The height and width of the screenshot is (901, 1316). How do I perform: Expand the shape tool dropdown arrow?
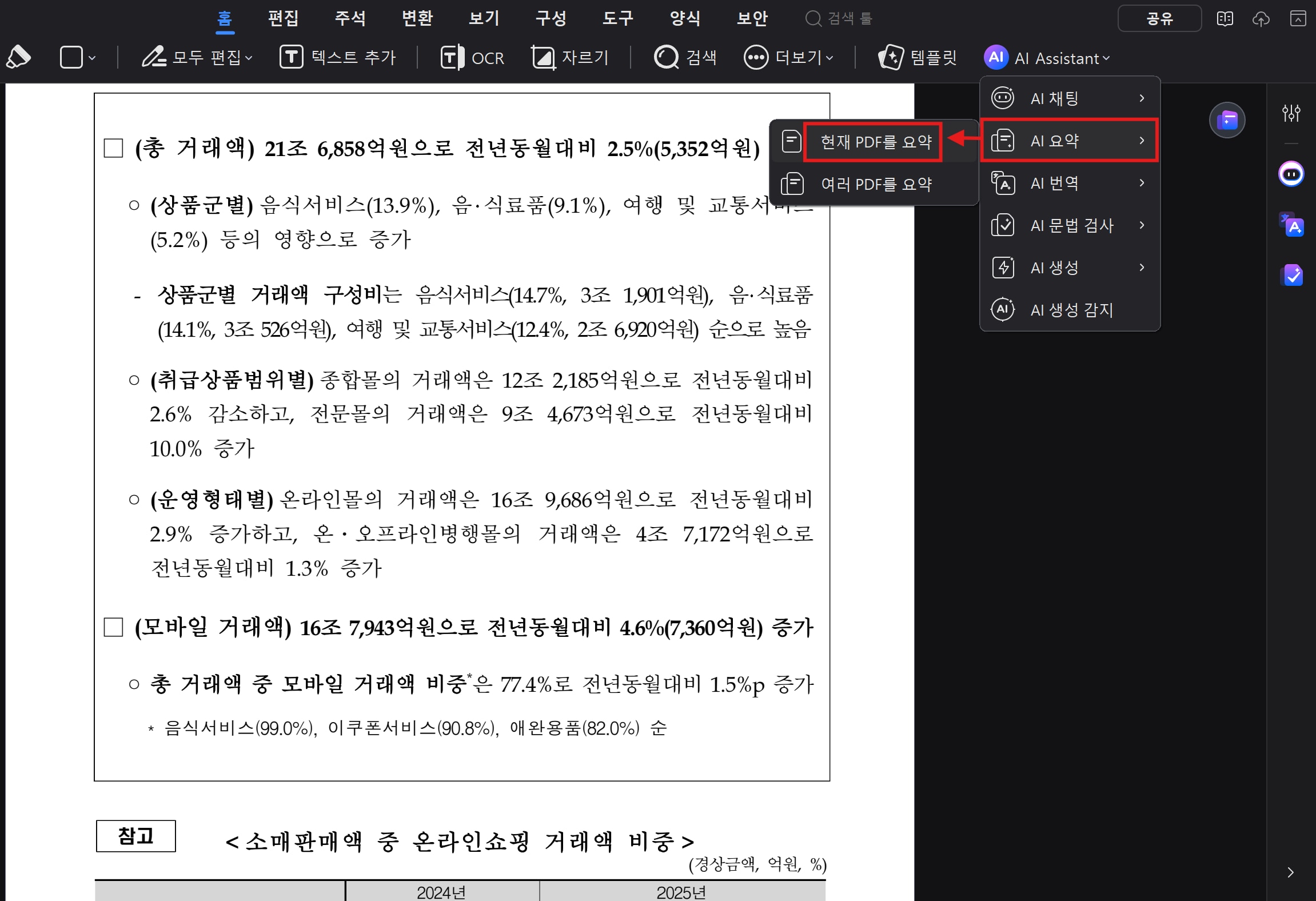coord(92,58)
